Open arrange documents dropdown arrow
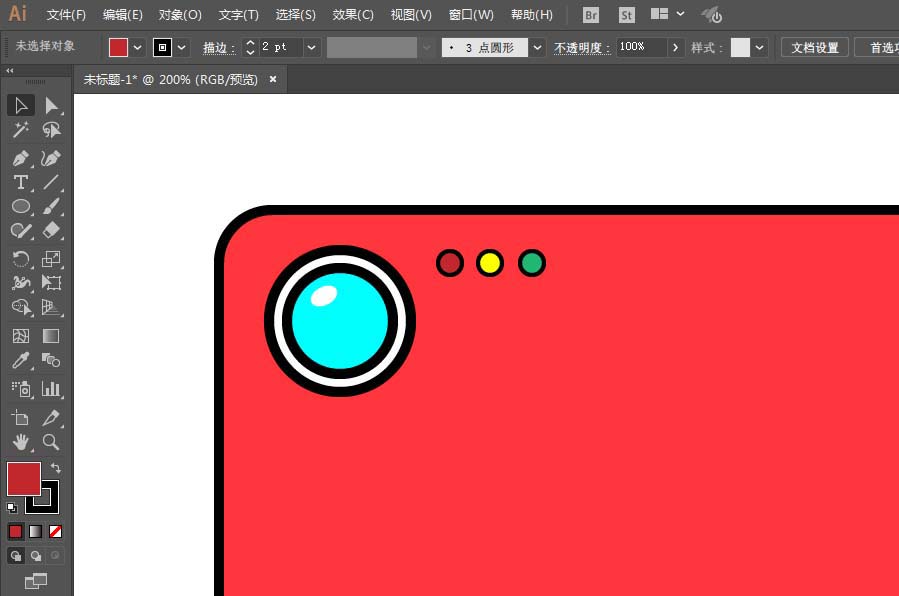Image resolution: width=899 pixels, height=596 pixels. click(x=681, y=14)
